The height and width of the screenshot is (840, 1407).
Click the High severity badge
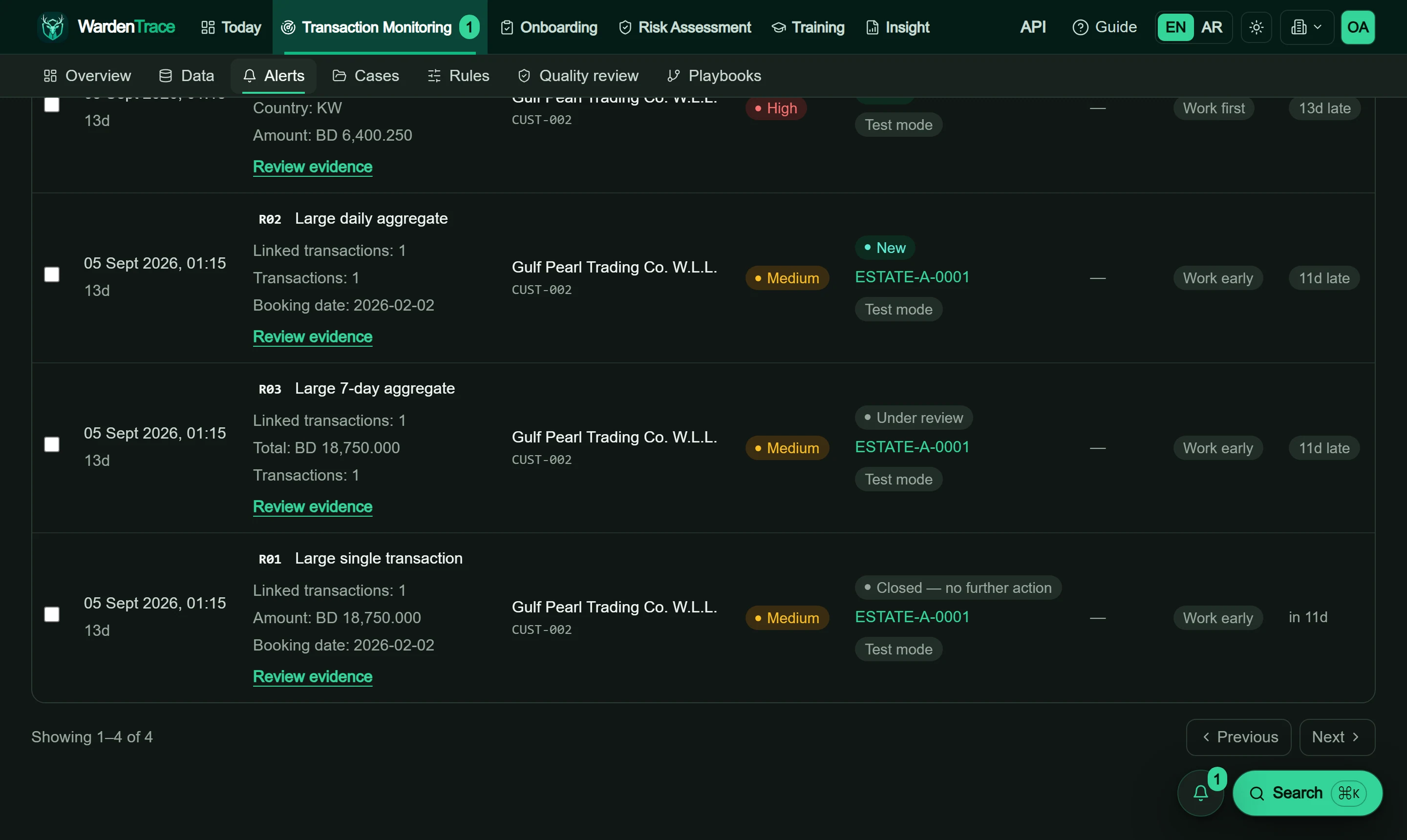click(776, 108)
